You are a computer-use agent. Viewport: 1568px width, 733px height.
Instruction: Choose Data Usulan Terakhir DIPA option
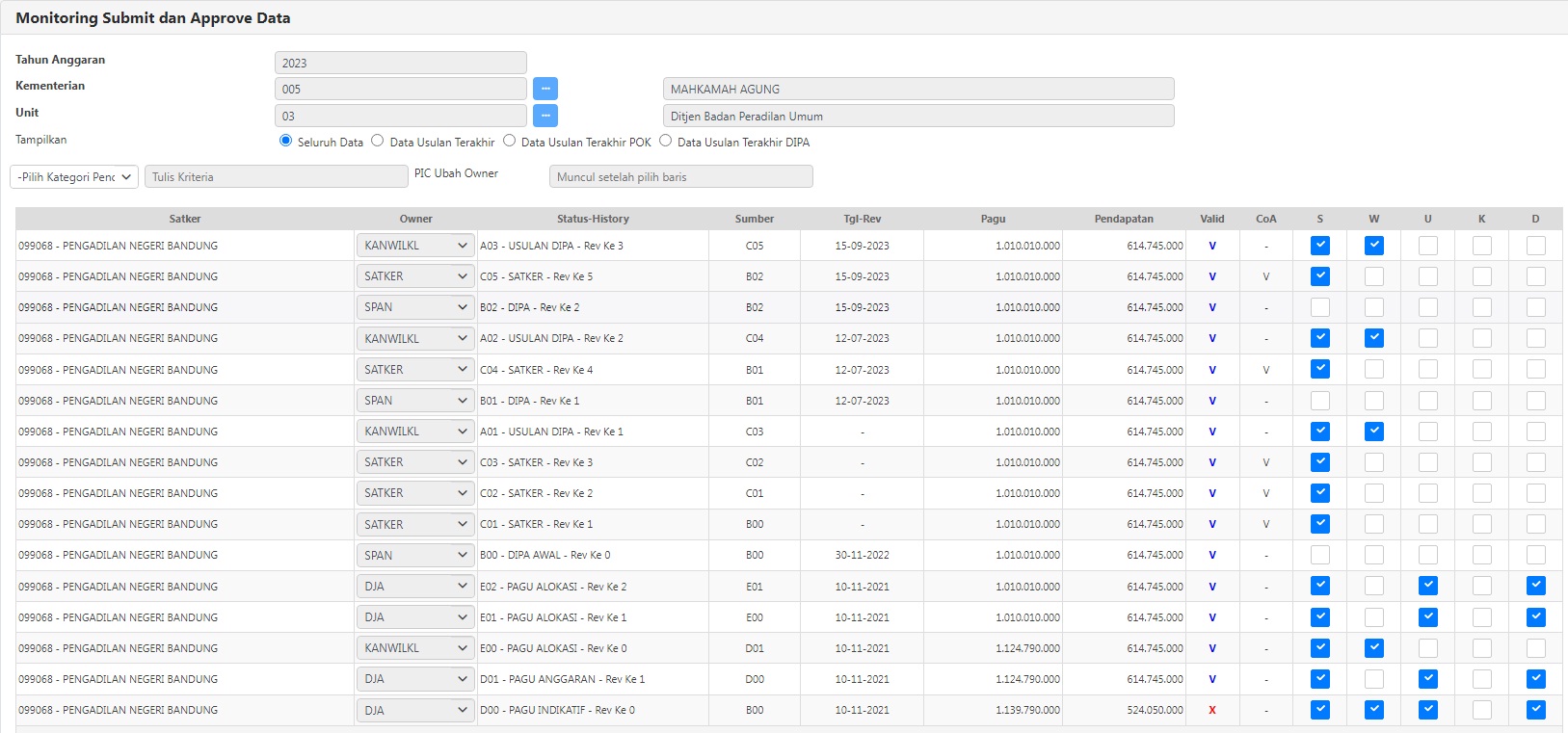[x=665, y=141]
